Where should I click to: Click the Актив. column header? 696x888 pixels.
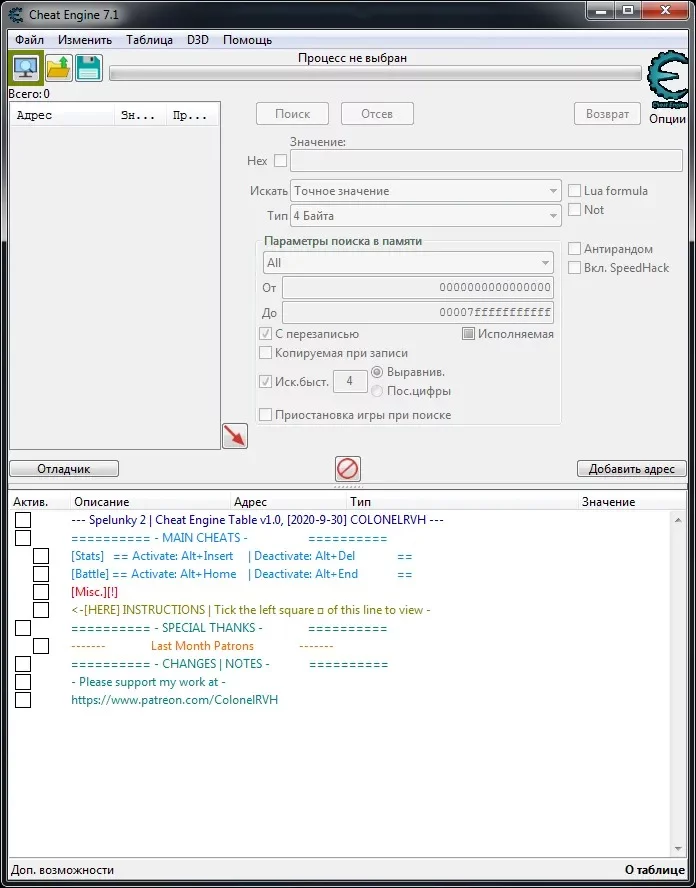point(40,502)
